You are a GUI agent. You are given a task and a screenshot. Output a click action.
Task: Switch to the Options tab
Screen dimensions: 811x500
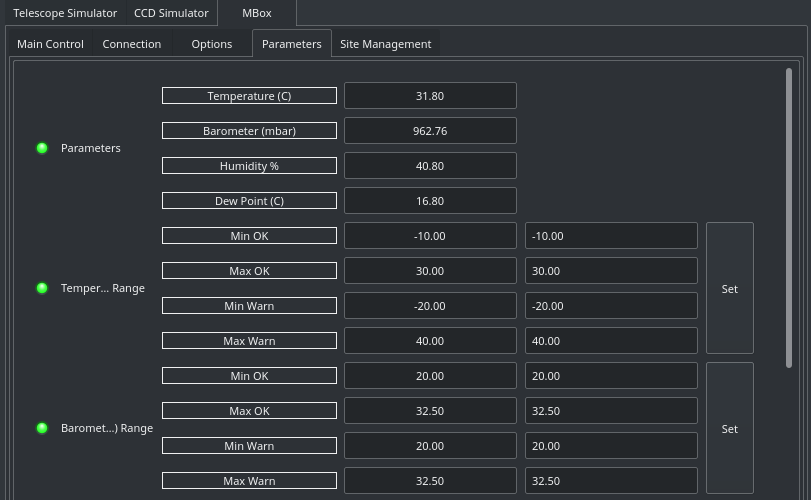coord(212,44)
